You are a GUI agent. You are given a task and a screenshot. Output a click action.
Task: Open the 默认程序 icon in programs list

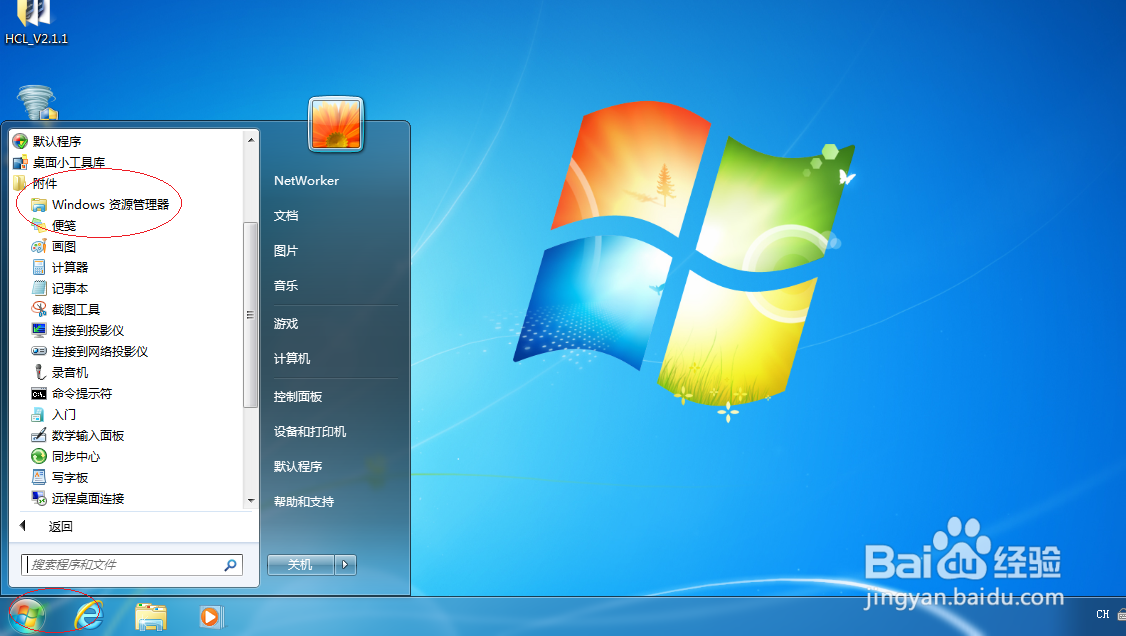click(x=20, y=141)
